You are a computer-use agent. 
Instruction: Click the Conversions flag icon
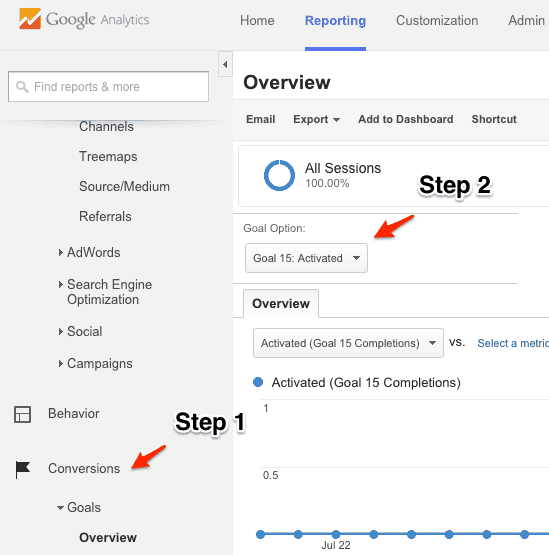(23, 469)
